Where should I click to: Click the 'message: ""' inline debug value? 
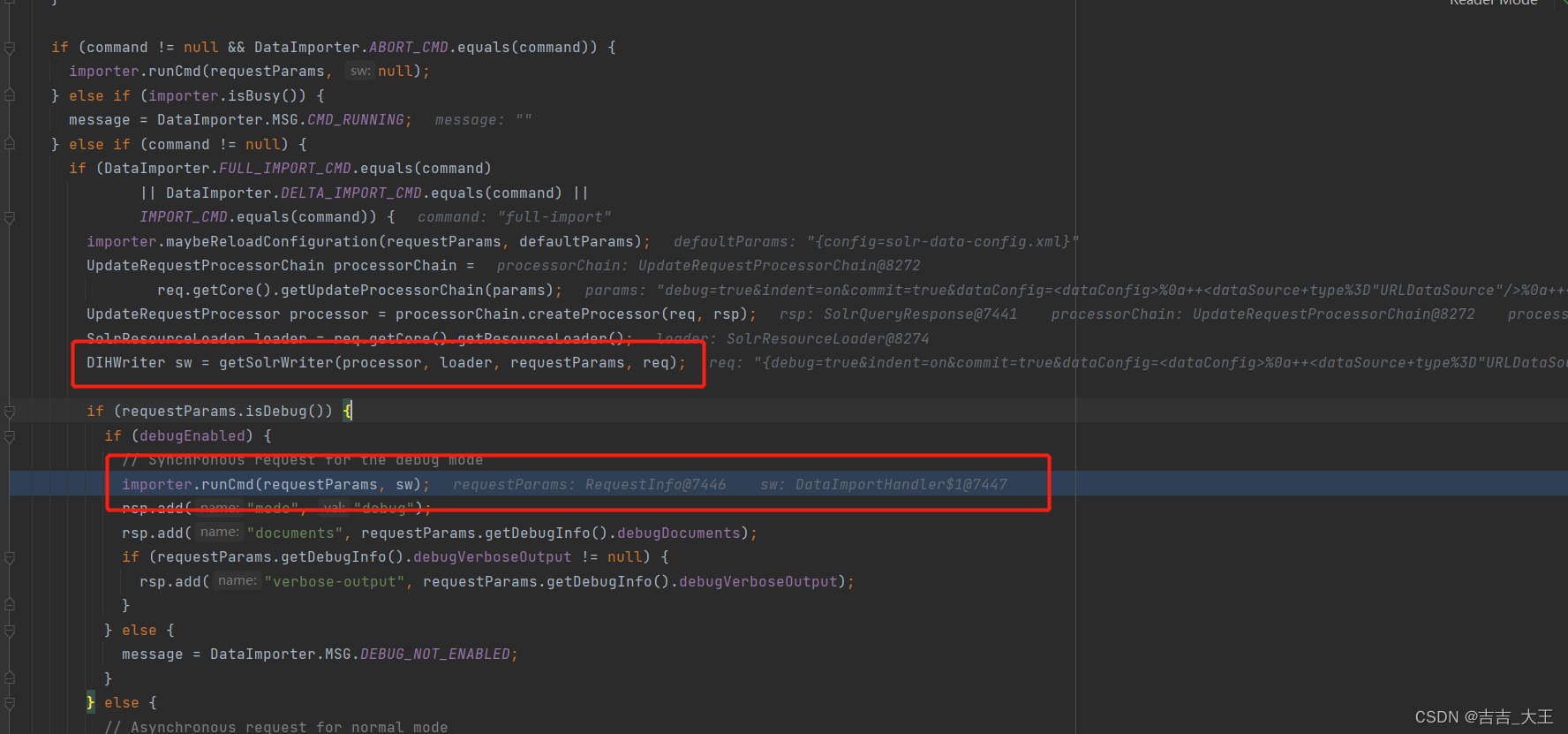(484, 120)
